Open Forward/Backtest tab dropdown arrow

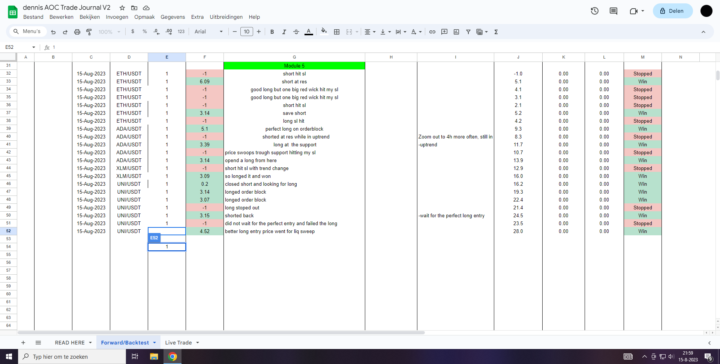point(154,342)
